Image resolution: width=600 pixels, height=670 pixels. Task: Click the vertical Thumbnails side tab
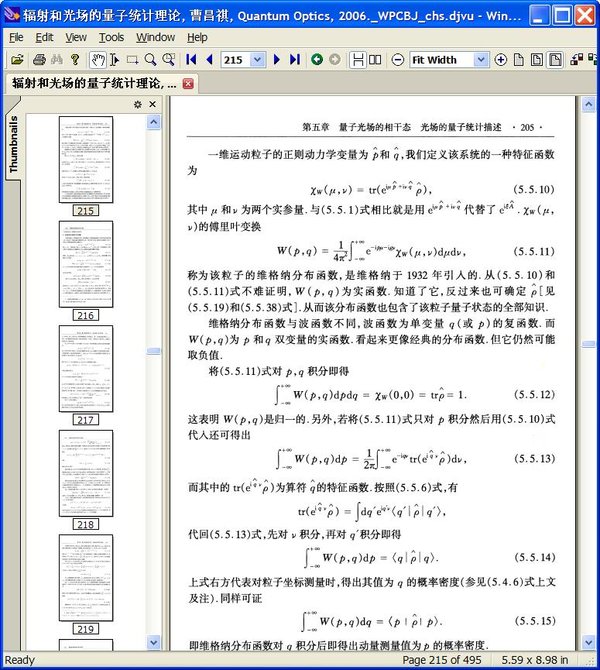pyautogui.click(x=13, y=144)
